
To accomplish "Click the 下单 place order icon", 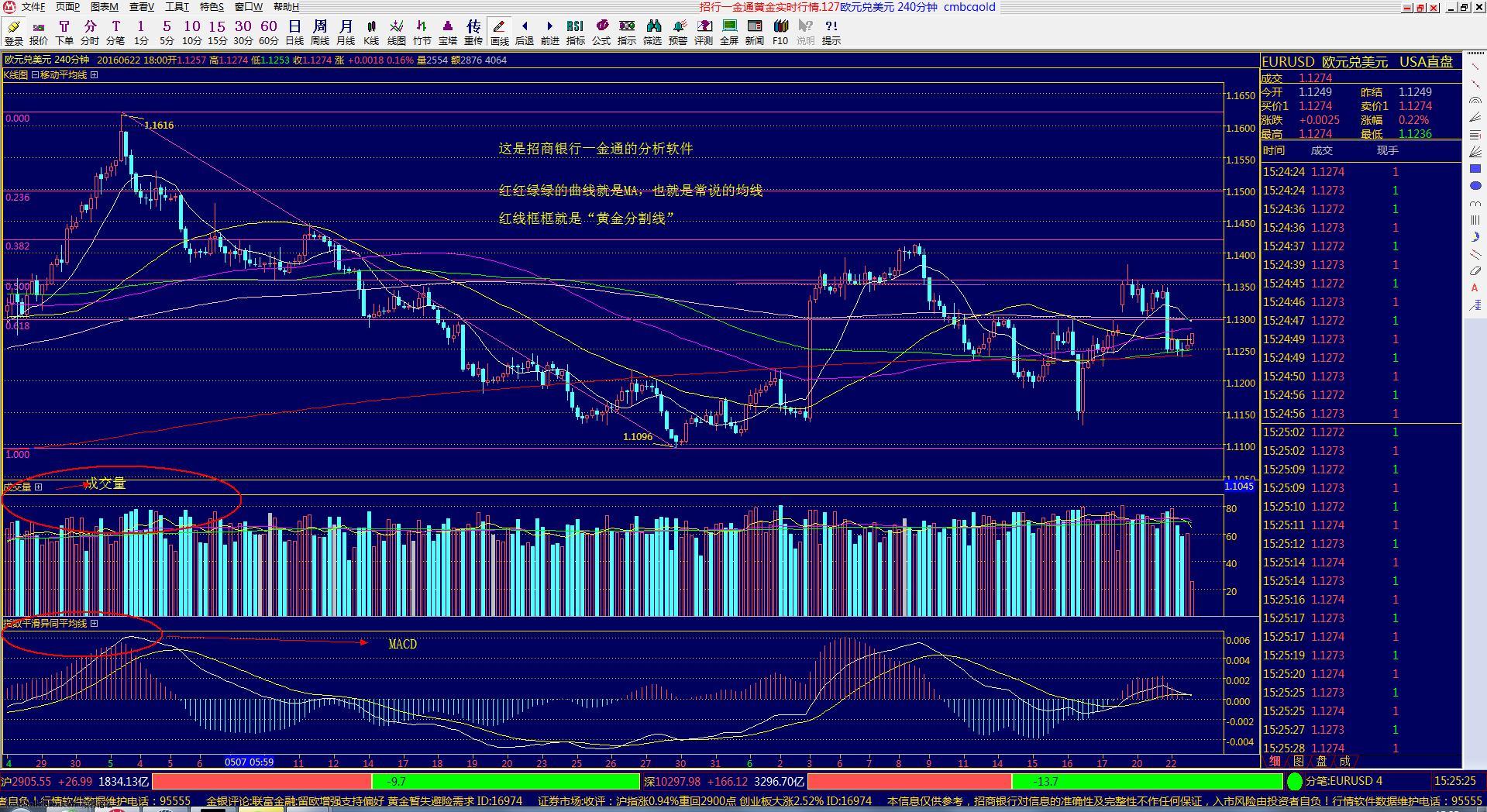I will click(x=64, y=33).
